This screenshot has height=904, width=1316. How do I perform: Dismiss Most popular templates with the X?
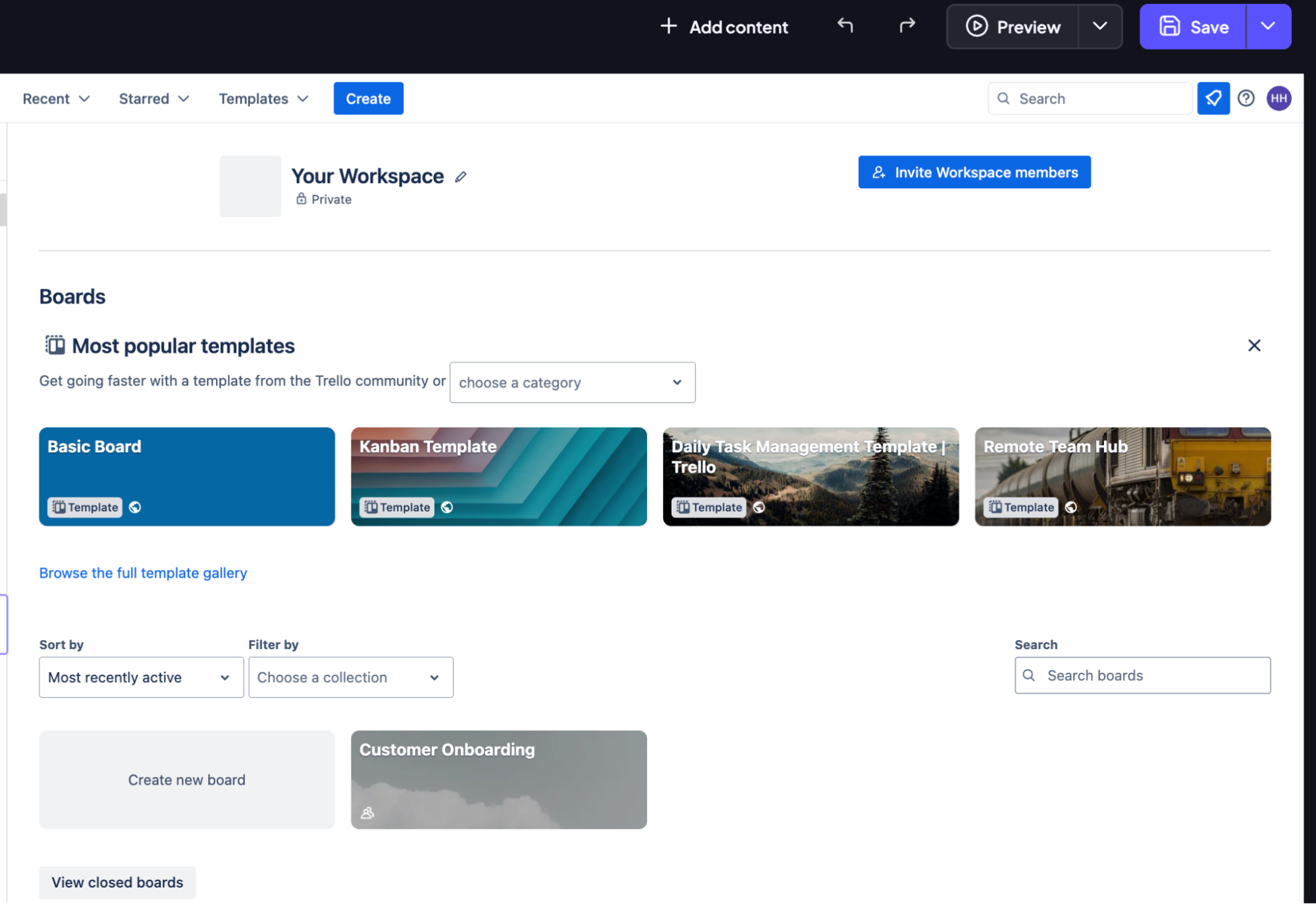[x=1254, y=346]
